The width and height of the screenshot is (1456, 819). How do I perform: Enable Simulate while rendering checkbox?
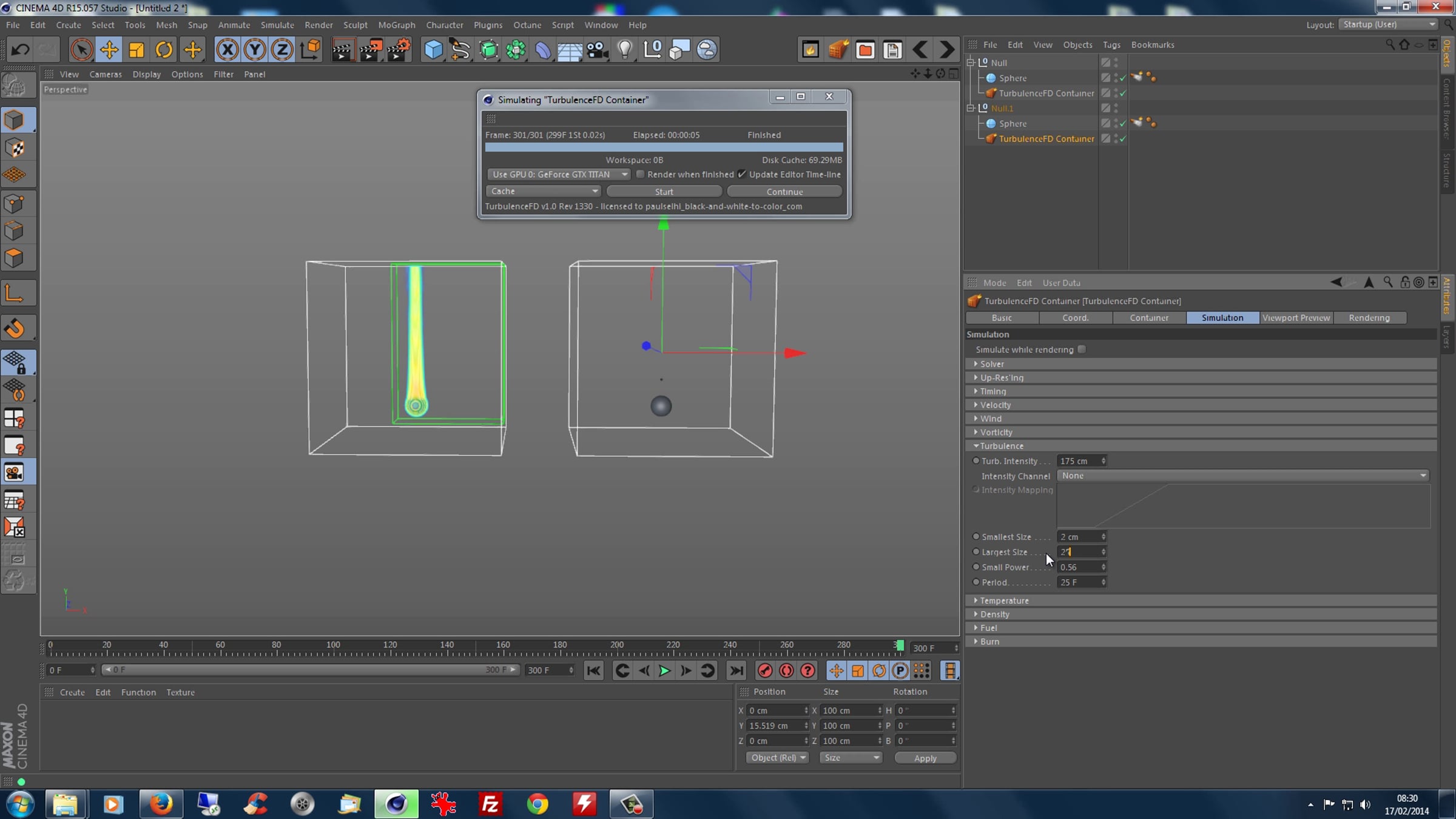1082,349
